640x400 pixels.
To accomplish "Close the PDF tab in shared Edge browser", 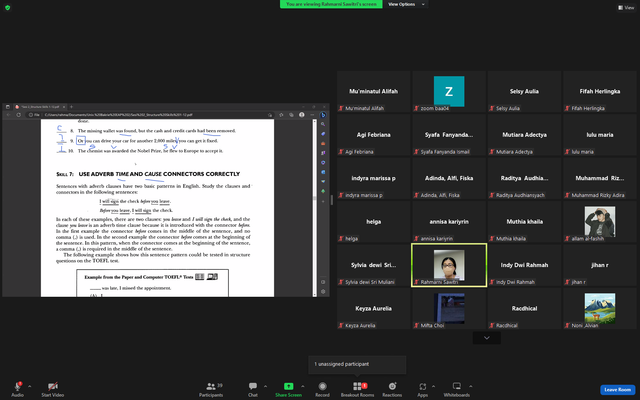I will [x=64, y=107].
